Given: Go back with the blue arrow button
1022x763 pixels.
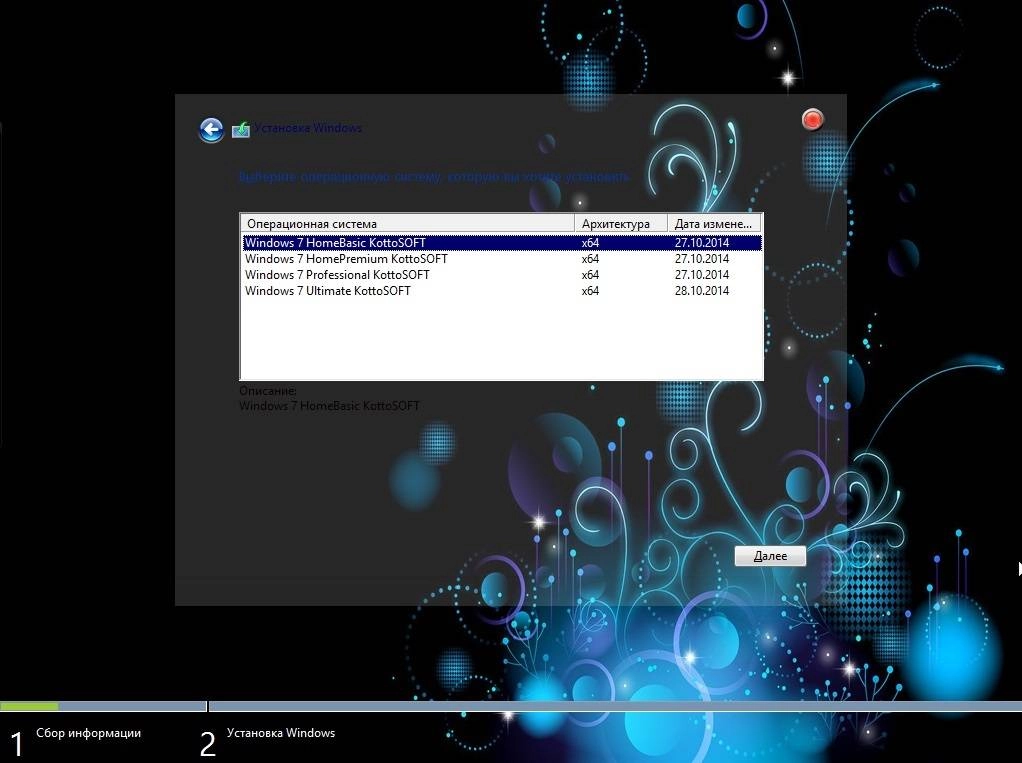Looking at the screenshot, I should coord(211,130).
